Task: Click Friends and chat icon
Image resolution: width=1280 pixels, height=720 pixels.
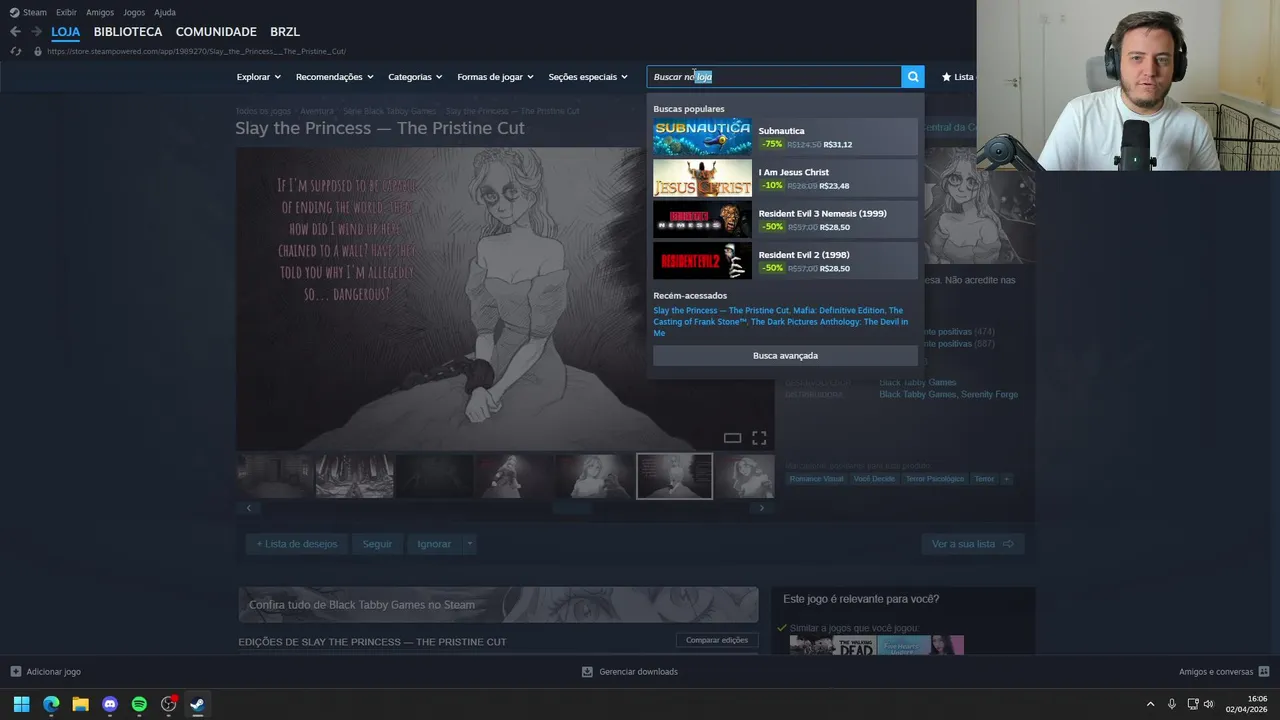Action: [1264, 671]
